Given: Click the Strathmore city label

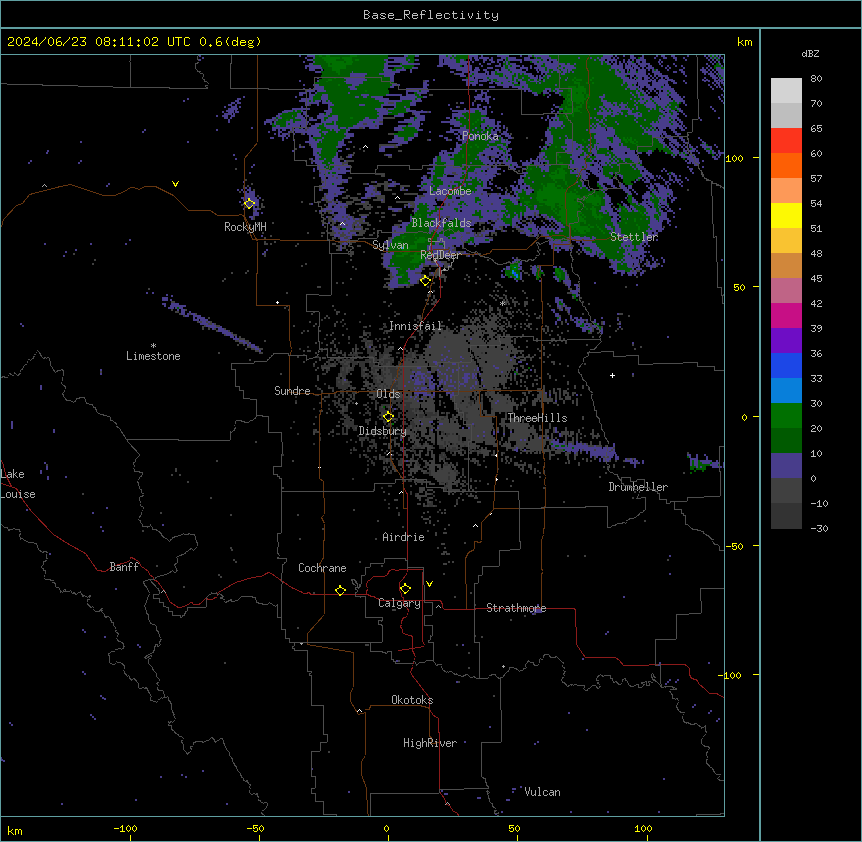Looking at the screenshot, I should pos(516,608).
